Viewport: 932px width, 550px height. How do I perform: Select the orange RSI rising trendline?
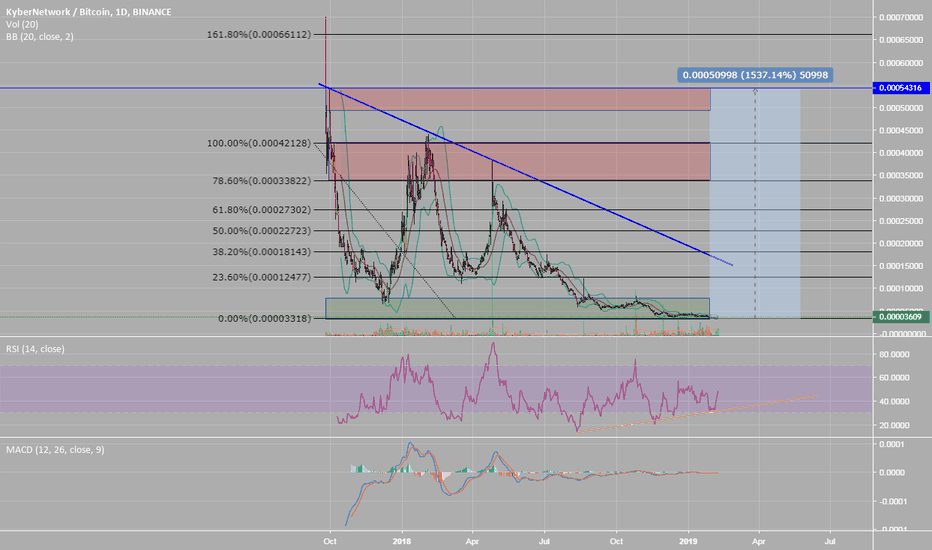pos(697,414)
